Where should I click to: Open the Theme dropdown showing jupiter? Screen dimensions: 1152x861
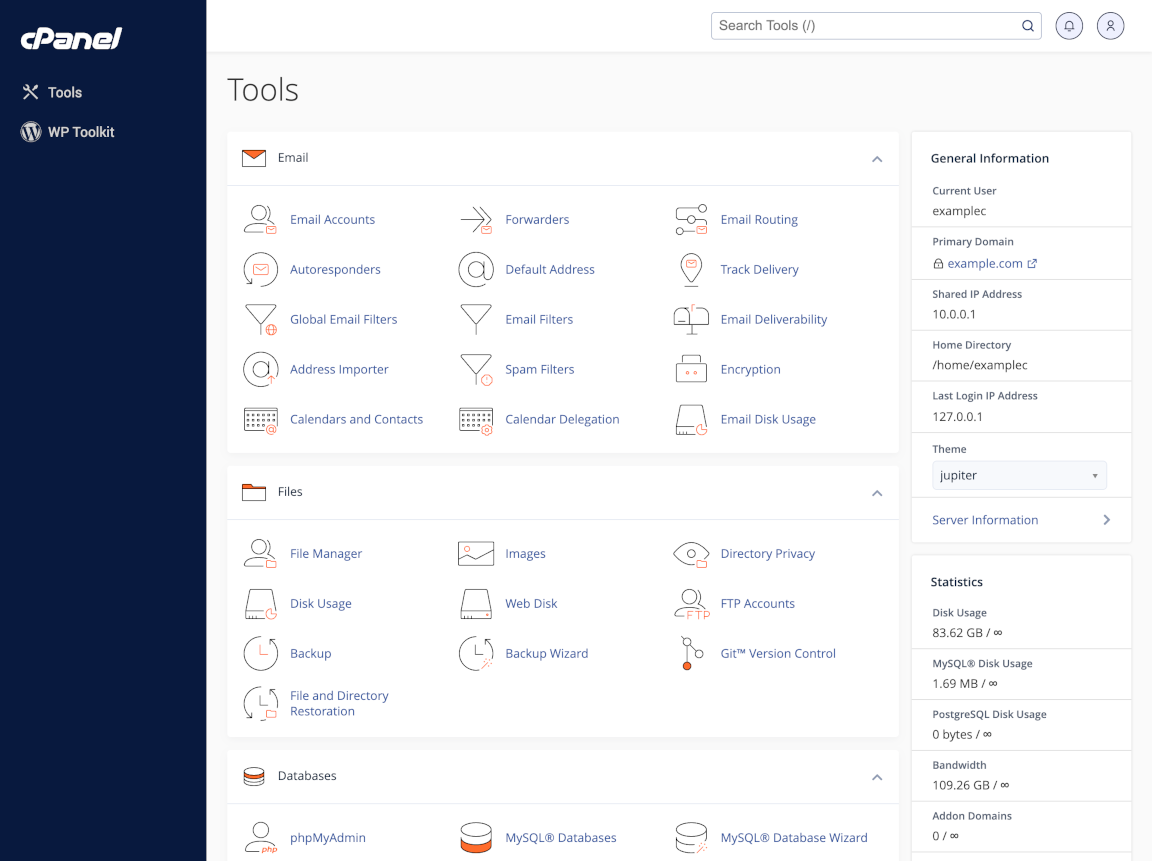[1018, 476]
